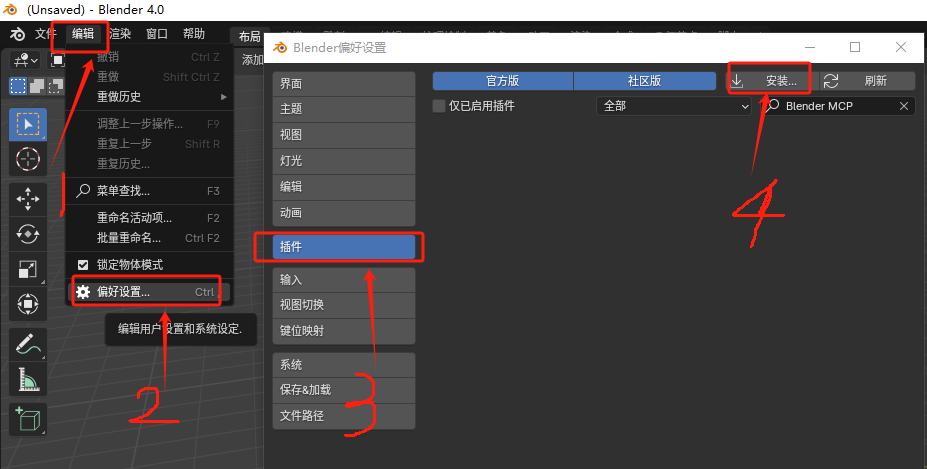Image resolution: width=927 pixels, height=469 pixels.
Task: Activate the Annotate pencil tool
Action: [x=28, y=344]
